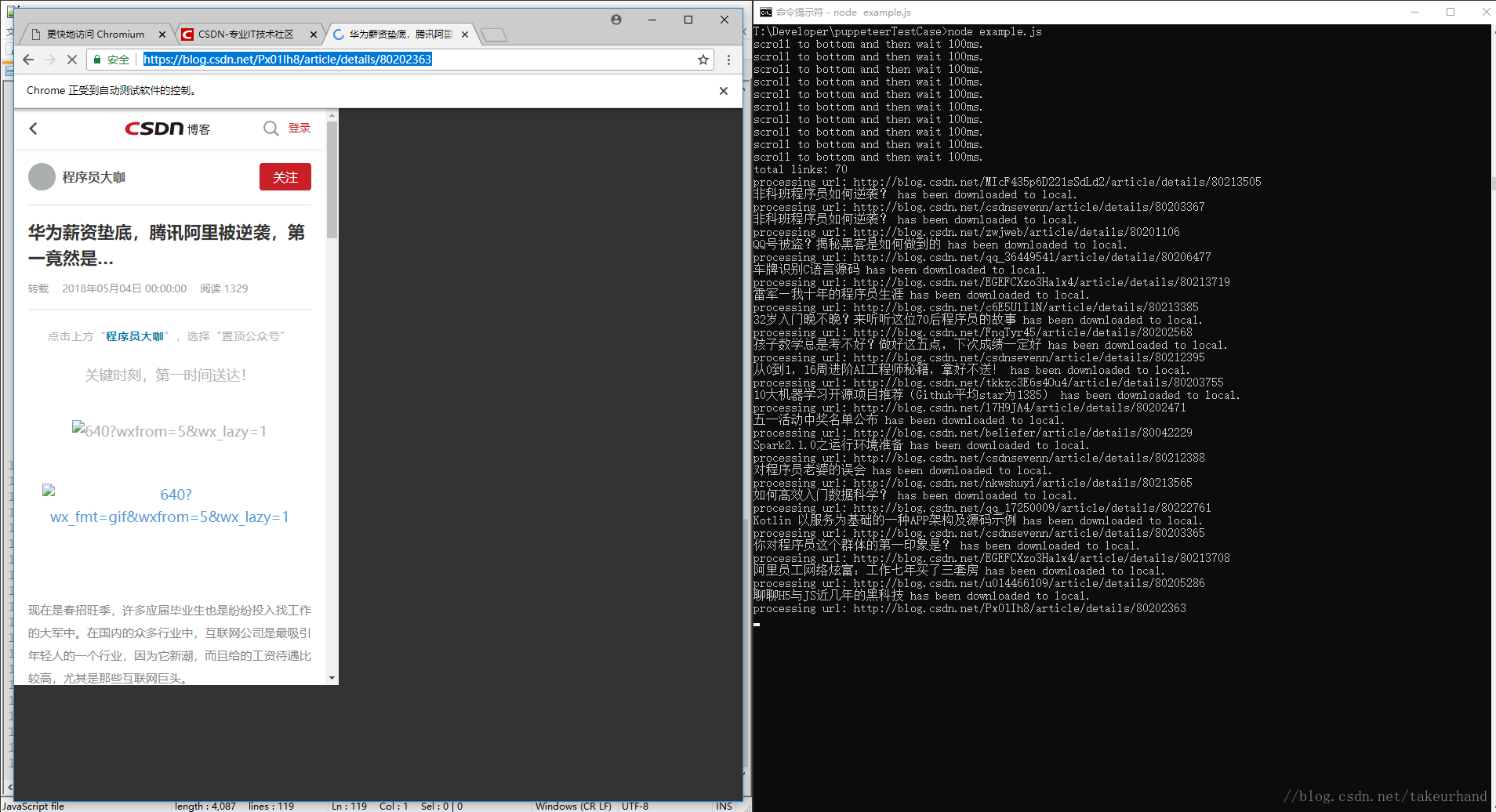Click the 'Sel : 0 | 0' status entry
This screenshot has width=1496, height=812.
[441, 806]
